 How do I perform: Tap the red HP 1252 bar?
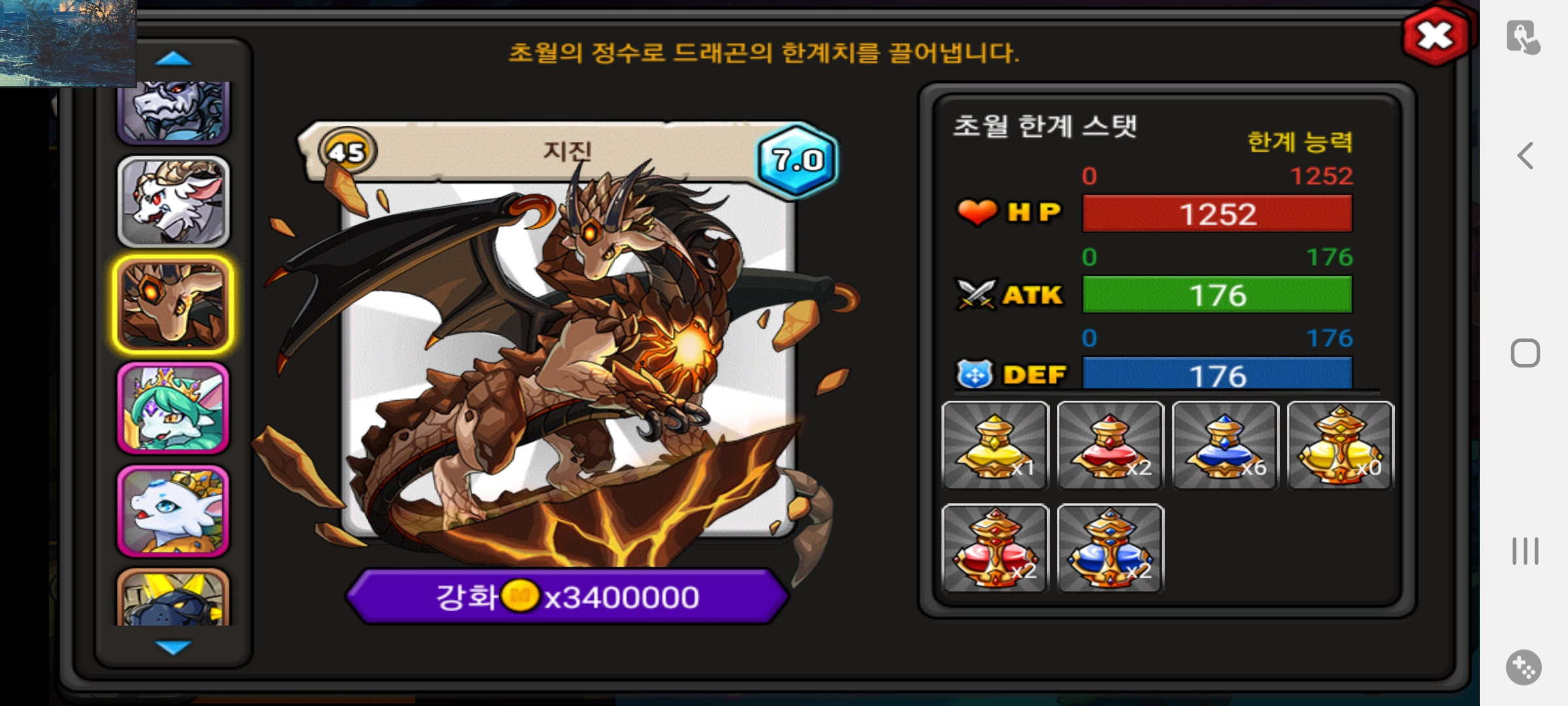(1217, 214)
